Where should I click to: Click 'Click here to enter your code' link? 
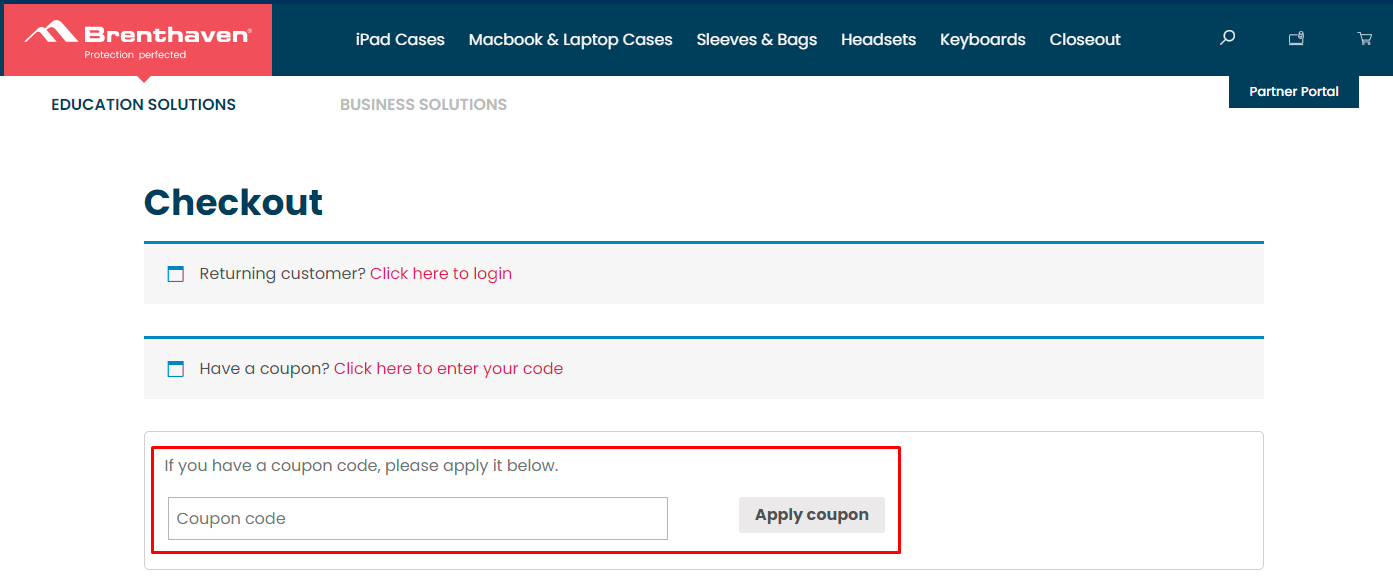[448, 369]
